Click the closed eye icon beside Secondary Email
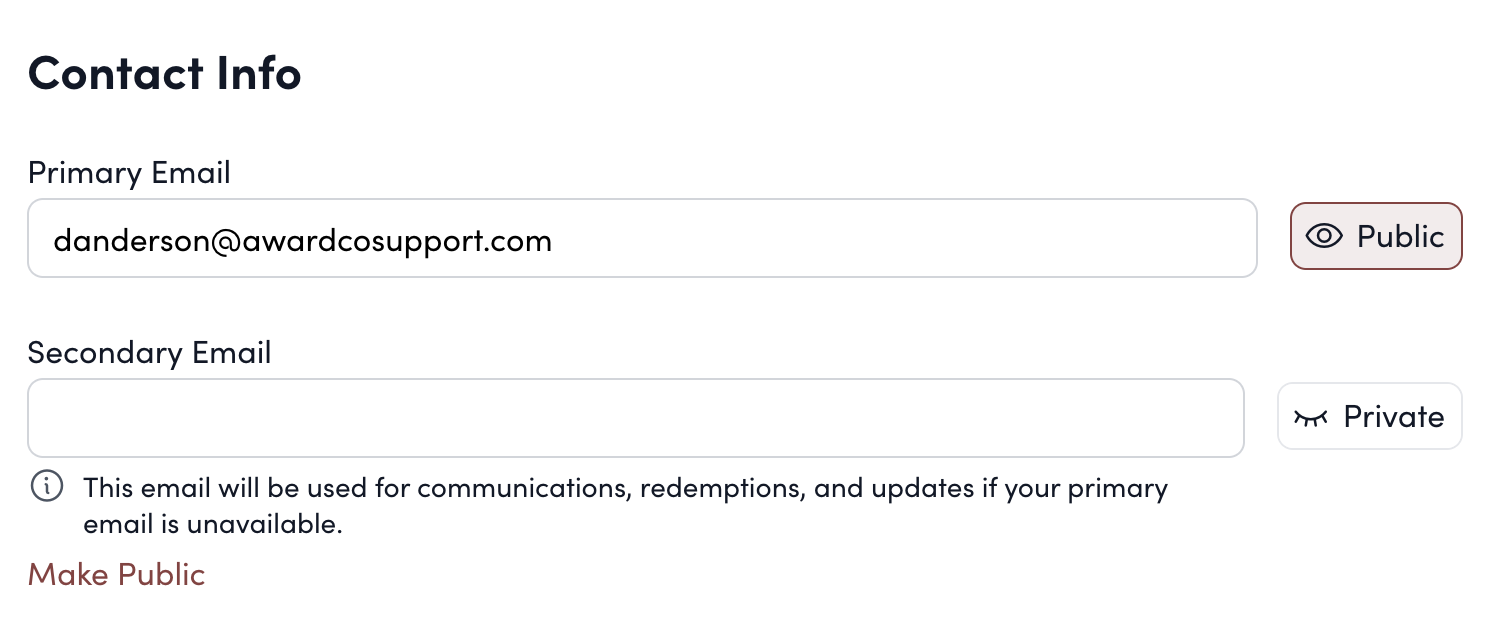 coord(1310,417)
